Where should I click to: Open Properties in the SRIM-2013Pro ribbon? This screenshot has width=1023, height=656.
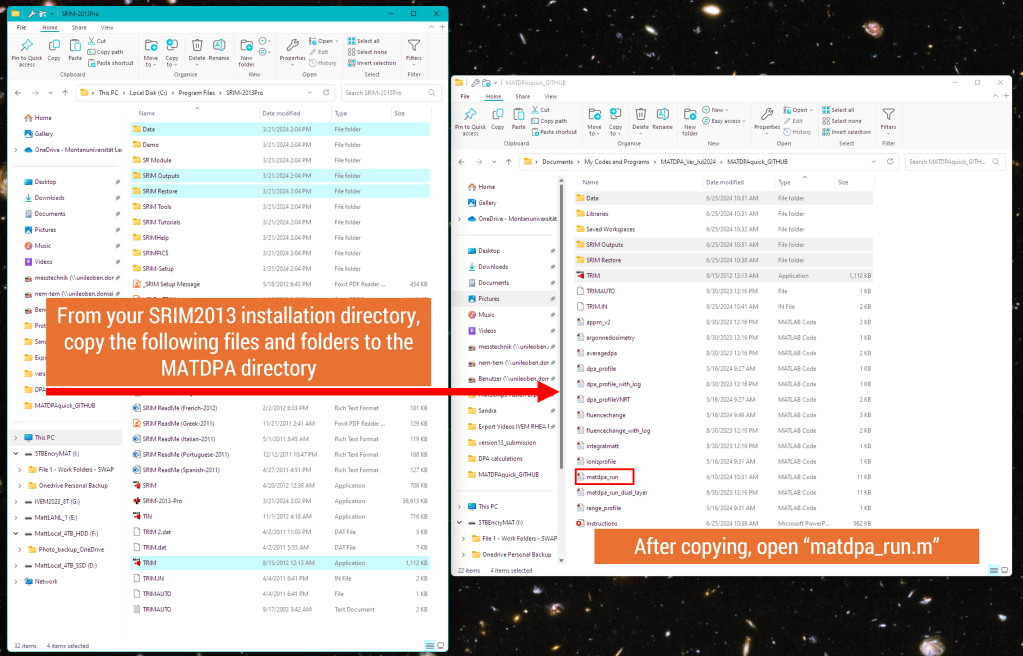pos(292,49)
